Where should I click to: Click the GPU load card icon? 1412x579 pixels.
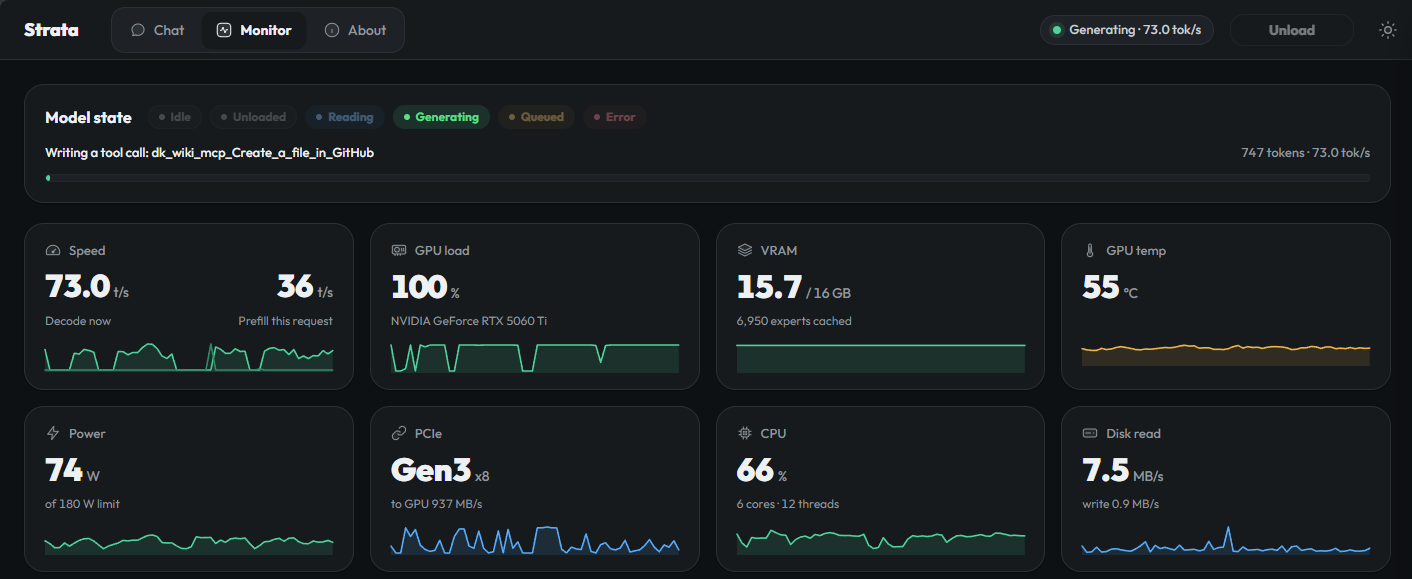tap(398, 250)
